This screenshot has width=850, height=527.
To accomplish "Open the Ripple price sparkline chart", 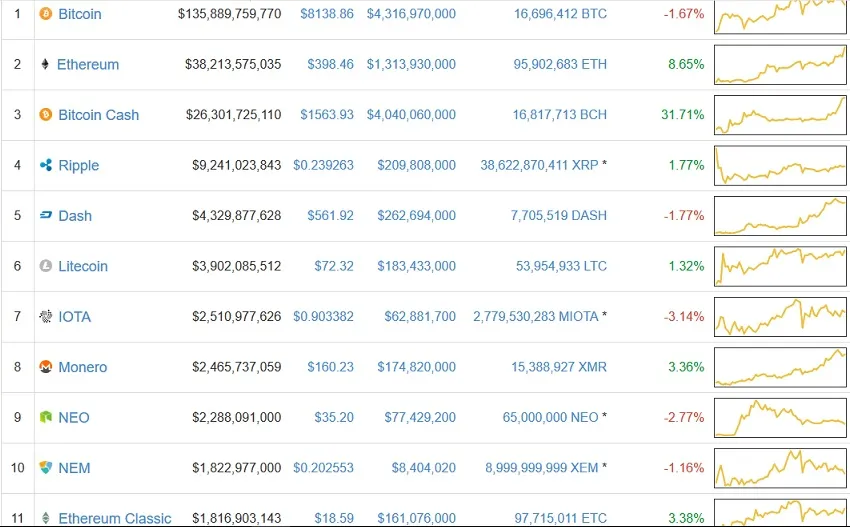I will [780, 165].
